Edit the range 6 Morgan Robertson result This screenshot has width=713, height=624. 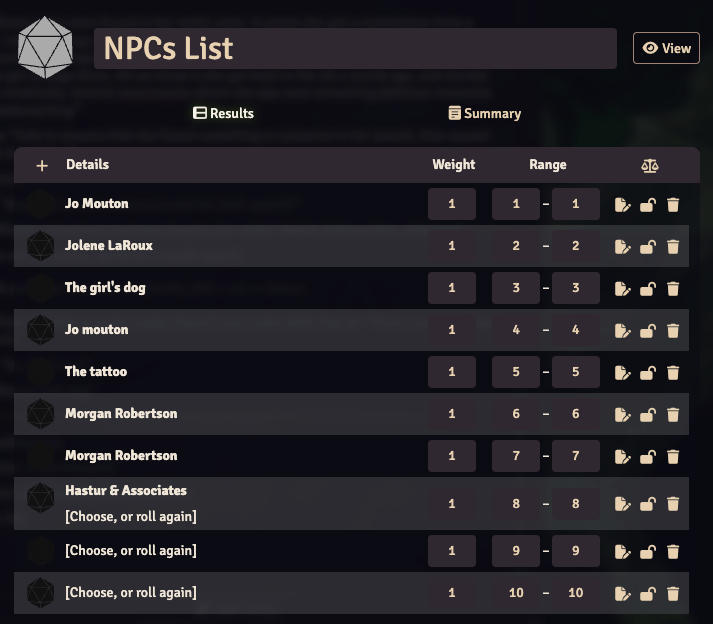(x=623, y=415)
